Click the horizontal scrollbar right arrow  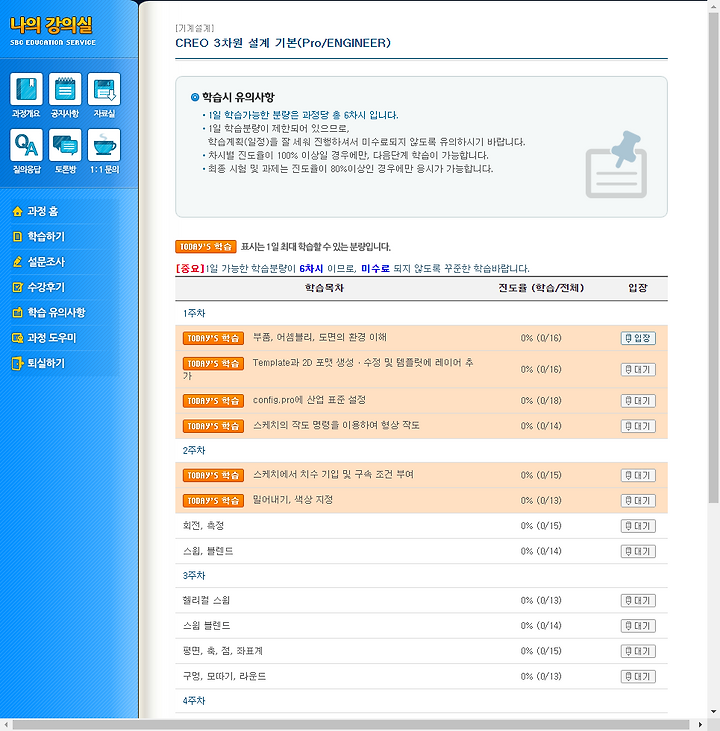pyautogui.click(x=700, y=724)
